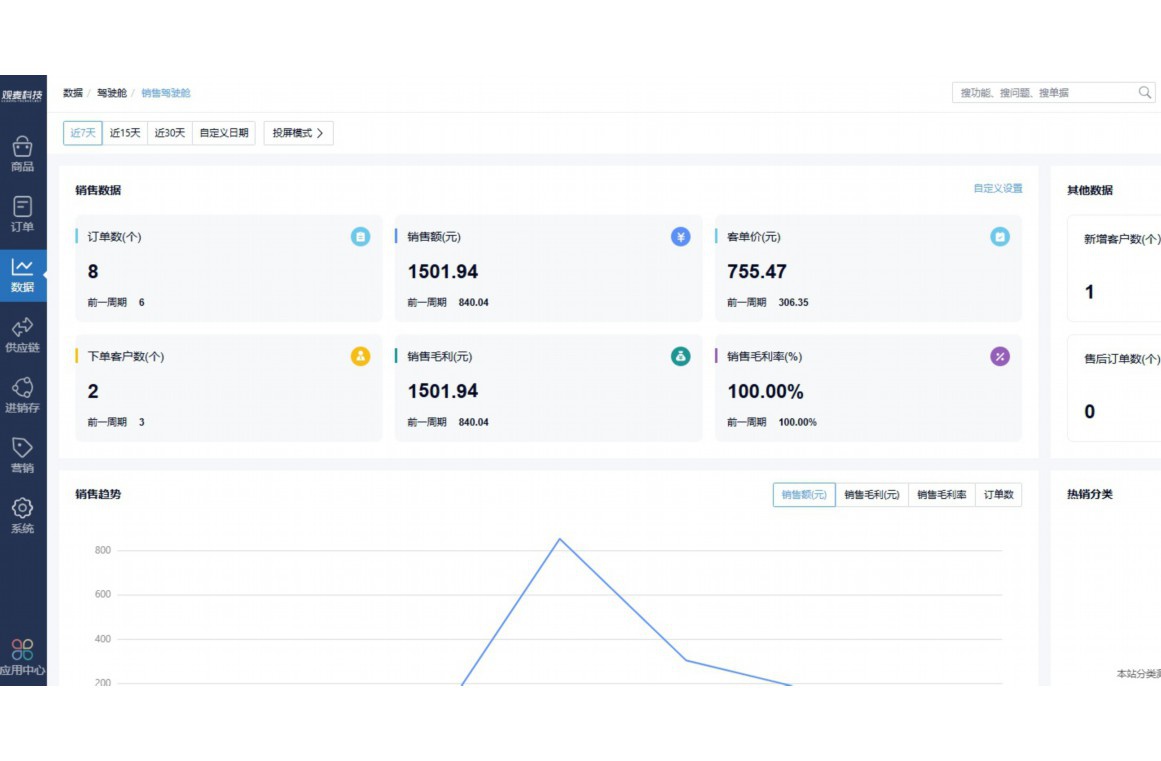Switch trend chart to 订单数 tab

point(998,495)
